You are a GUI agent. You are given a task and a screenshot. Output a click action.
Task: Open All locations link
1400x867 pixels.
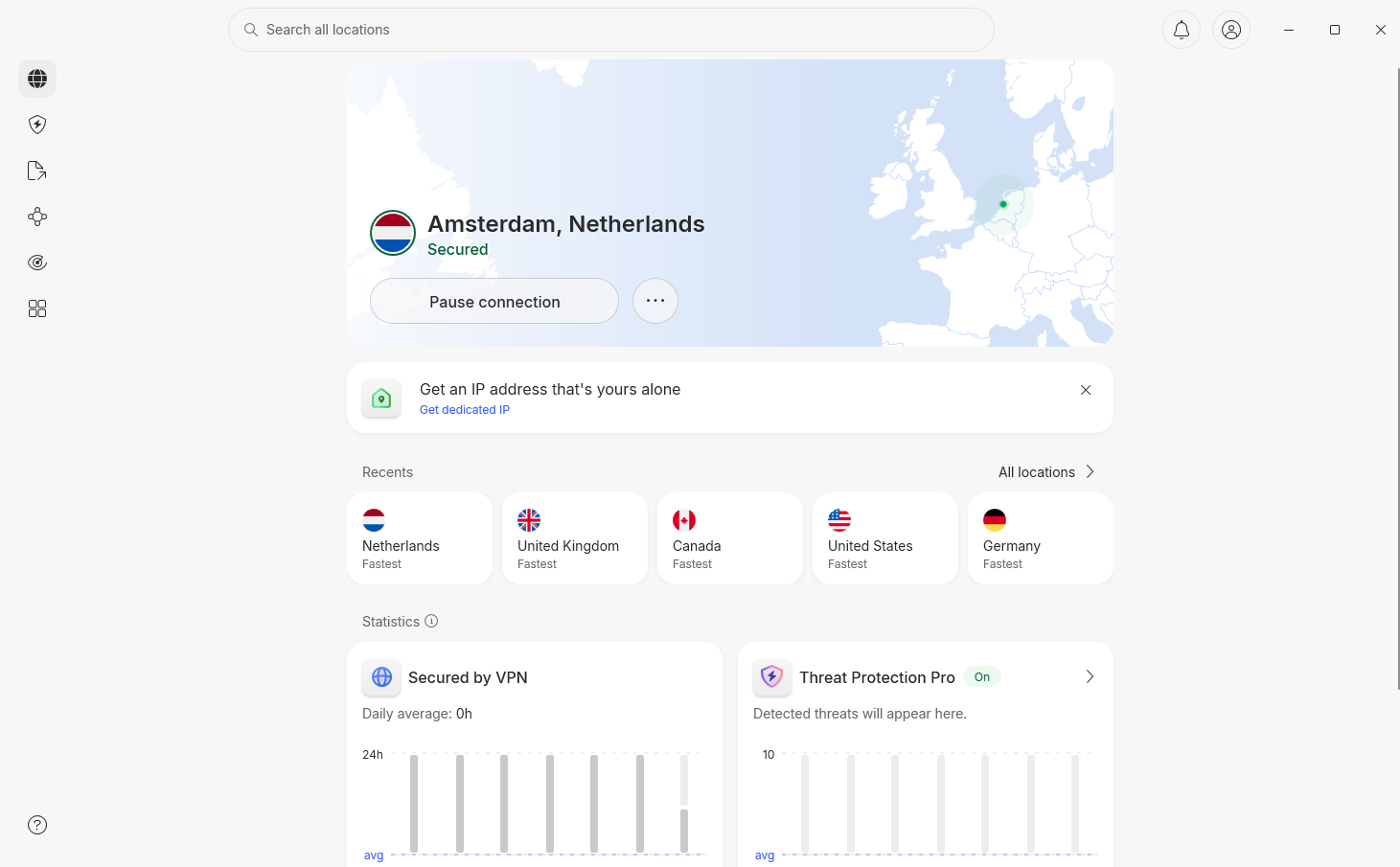[1037, 472]
